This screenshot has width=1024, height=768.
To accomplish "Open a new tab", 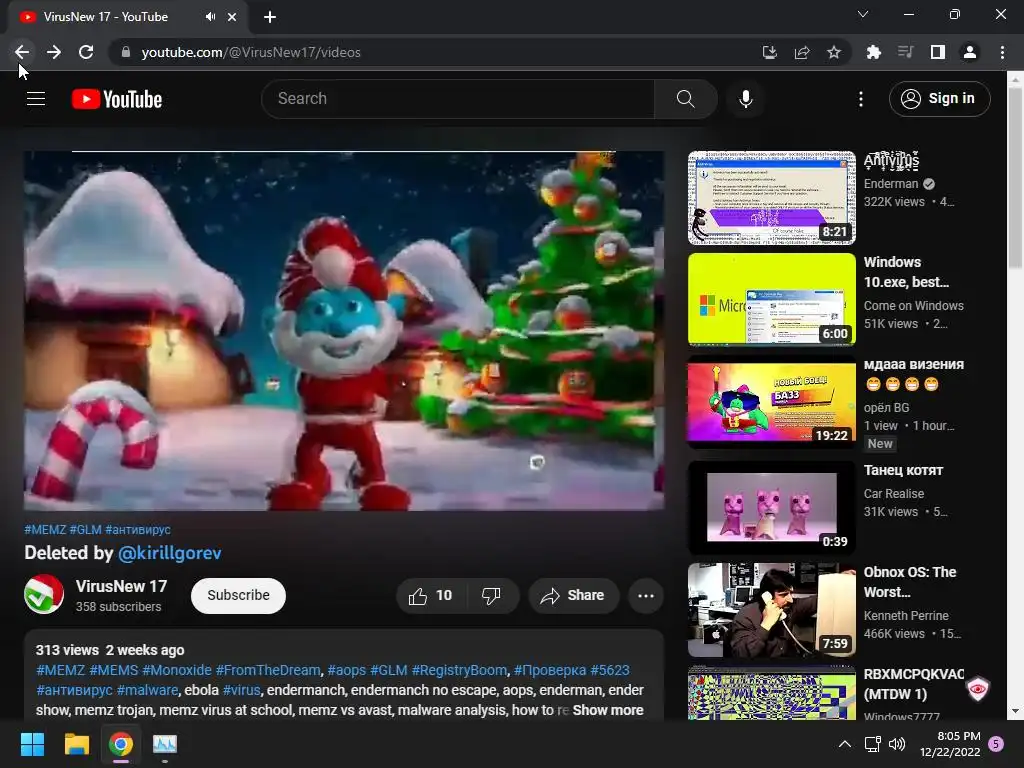I will tap(270, 17).
